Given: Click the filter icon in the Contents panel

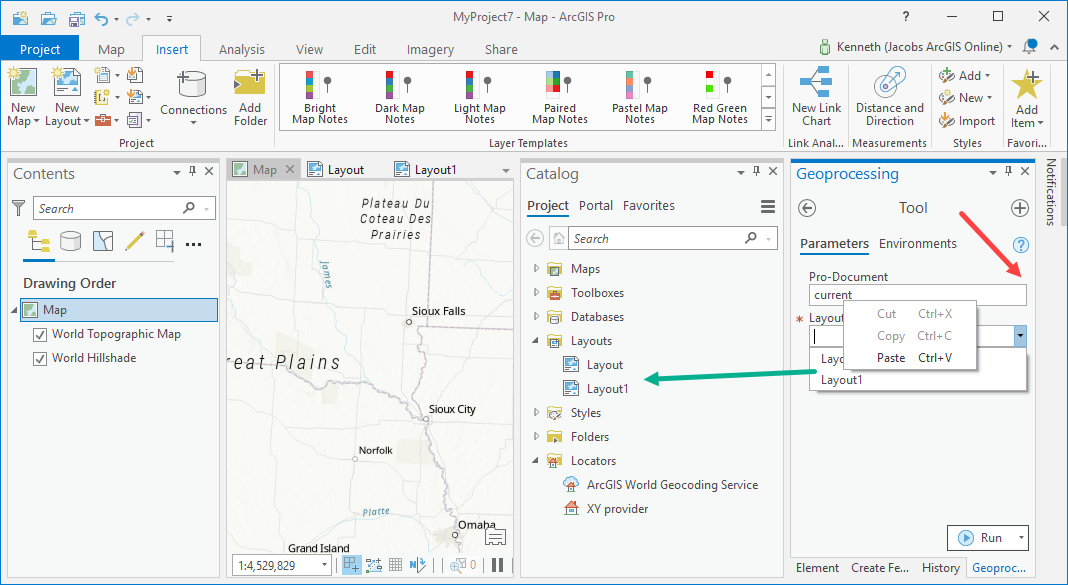Looking at the screenshot, I should (18, 208).
